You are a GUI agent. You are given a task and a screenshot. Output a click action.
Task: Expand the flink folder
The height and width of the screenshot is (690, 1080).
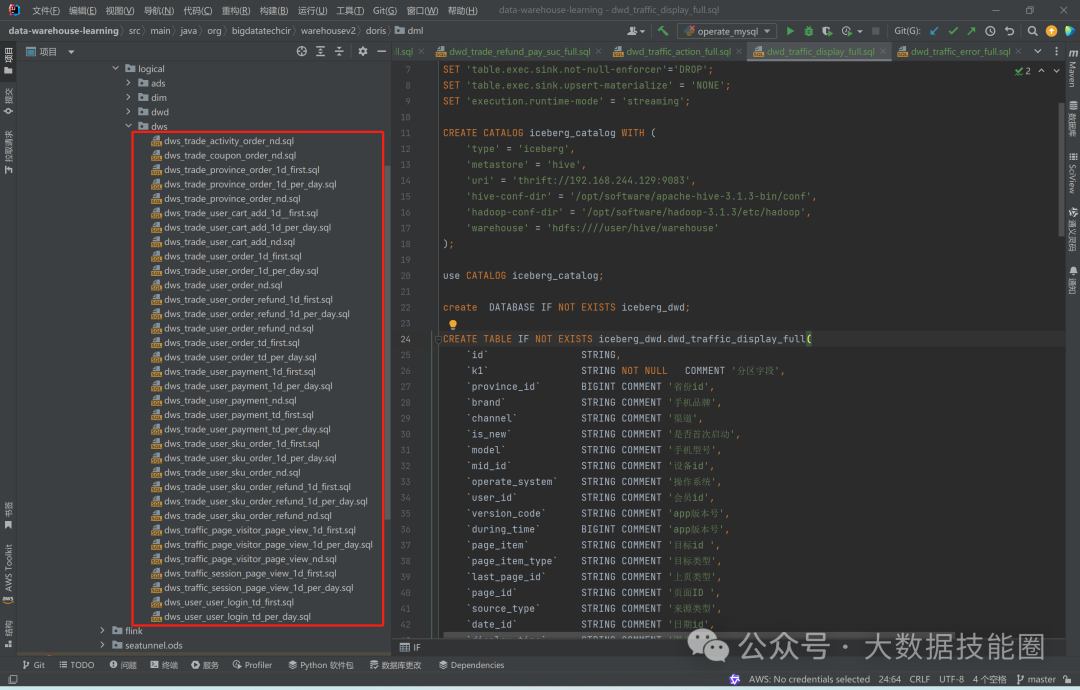[x=102, y=631]
